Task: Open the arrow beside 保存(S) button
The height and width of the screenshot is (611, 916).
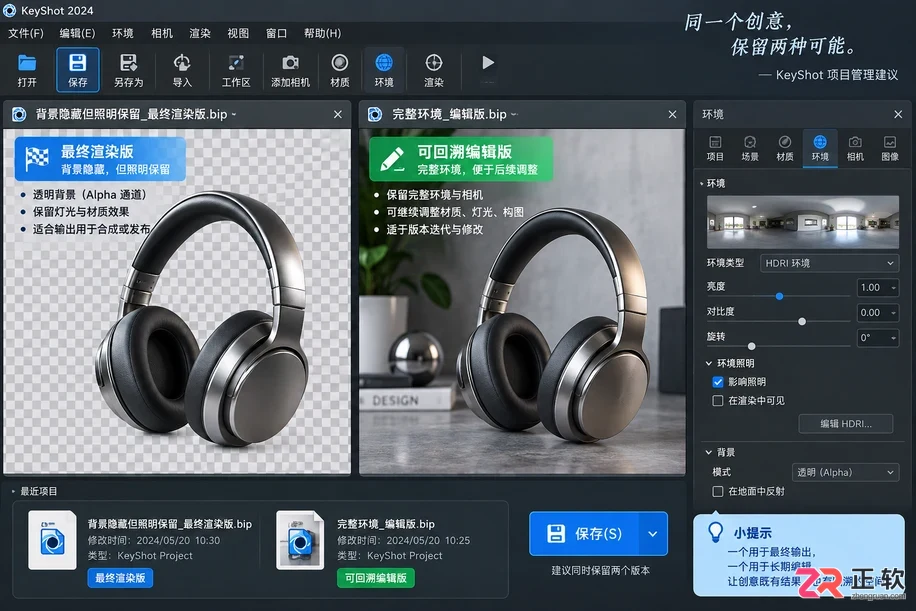Action: tap(653, 534)
